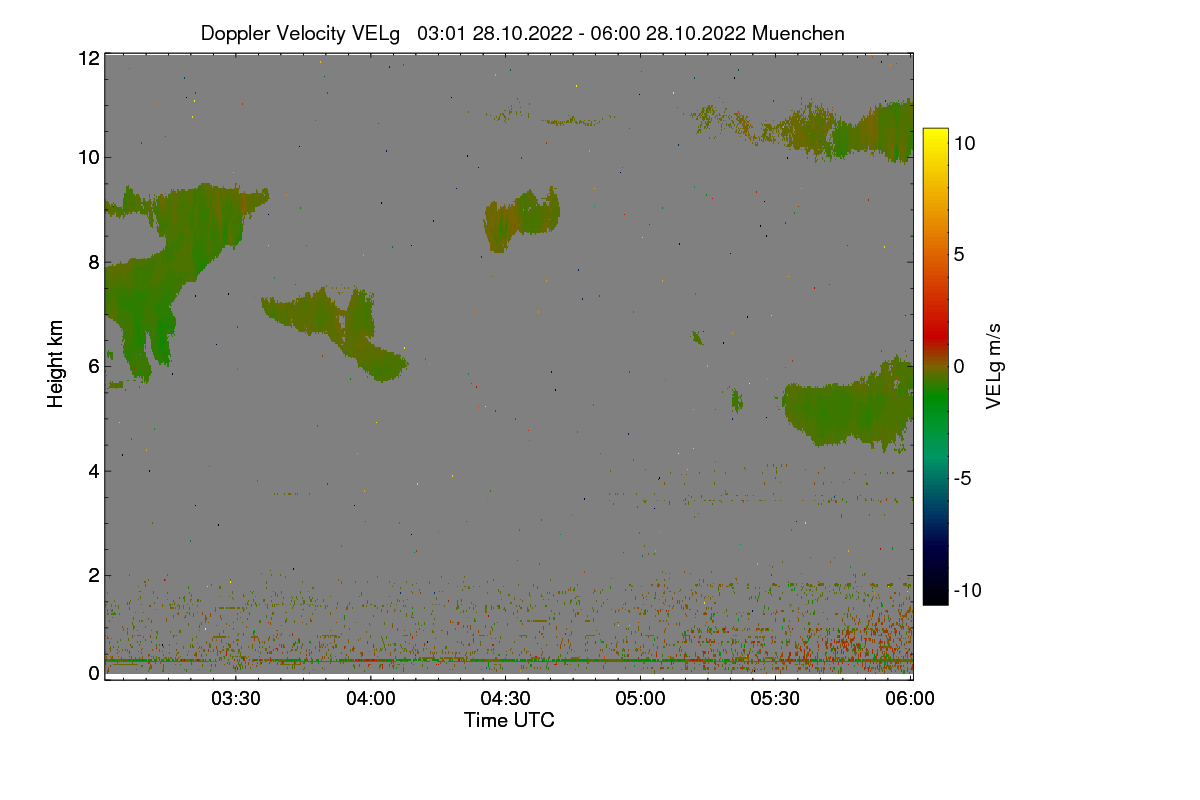Click the colorbar value -5 label

coord(964,478)
